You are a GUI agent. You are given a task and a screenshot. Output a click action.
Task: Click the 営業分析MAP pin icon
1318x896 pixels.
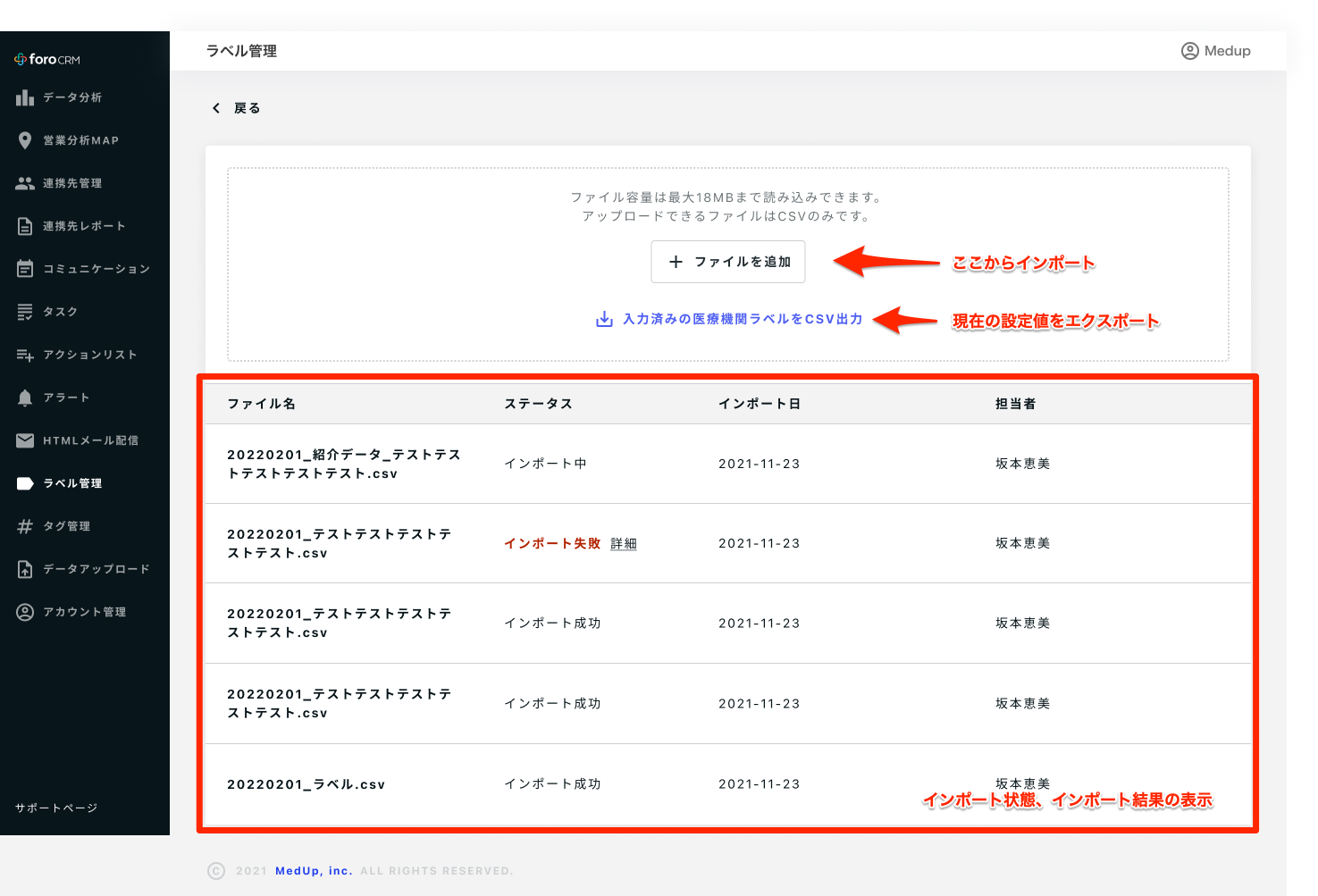pyautogui.click(x=25, y=140)
